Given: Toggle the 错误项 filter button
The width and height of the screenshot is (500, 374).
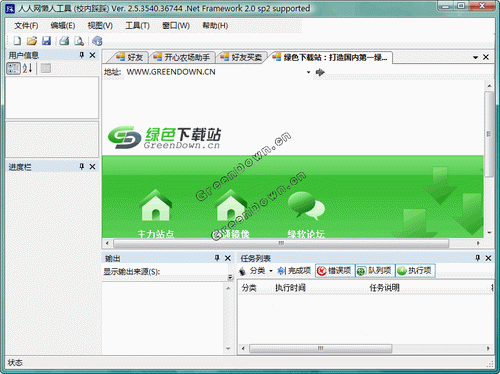Looking at the screenshot, I should pos(334,271).
